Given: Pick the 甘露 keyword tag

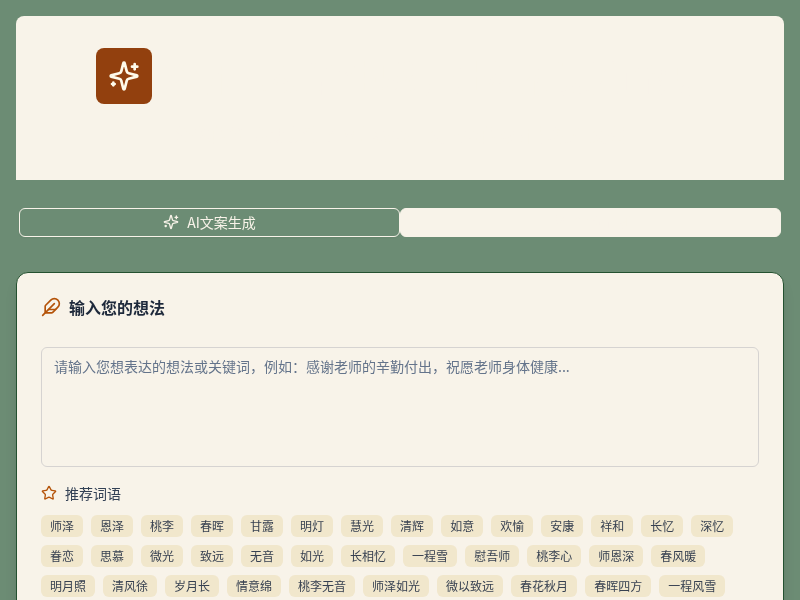Looking at the screenshot, I should [262, 526].
